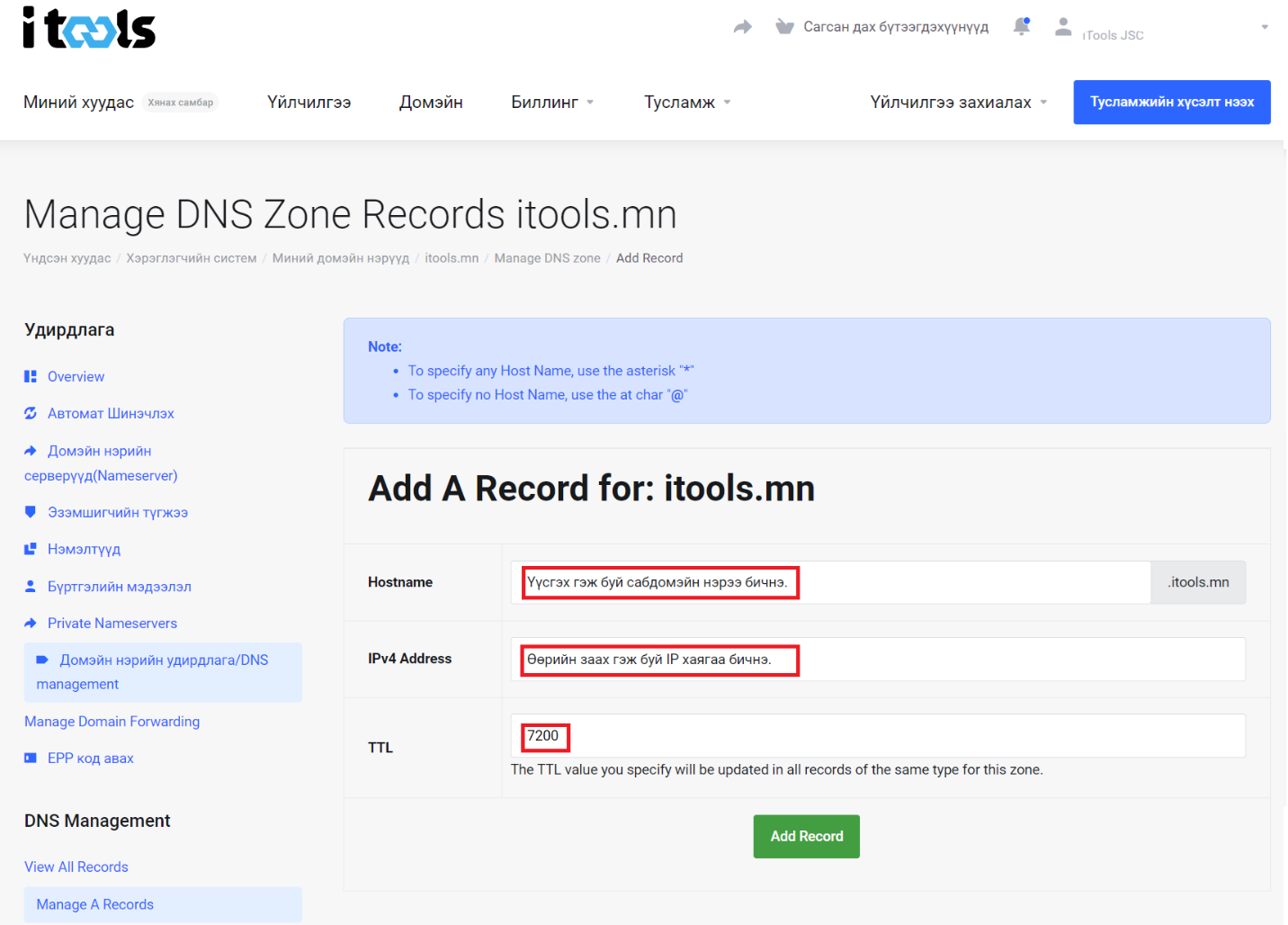The image size is (1288, 925).
Task: Expand the Үйлчилгээ захиалах menu
Action: point(959,102)
